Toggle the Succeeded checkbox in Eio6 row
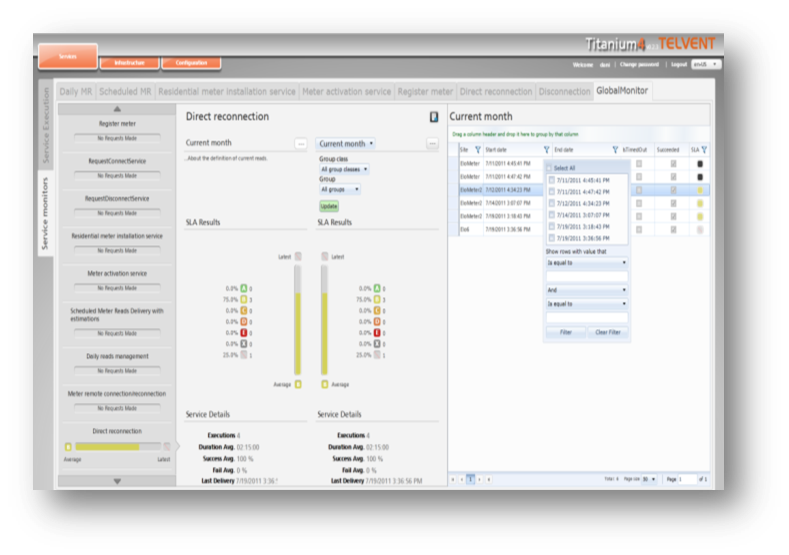The image size is (789, 555). click(673, 229)
